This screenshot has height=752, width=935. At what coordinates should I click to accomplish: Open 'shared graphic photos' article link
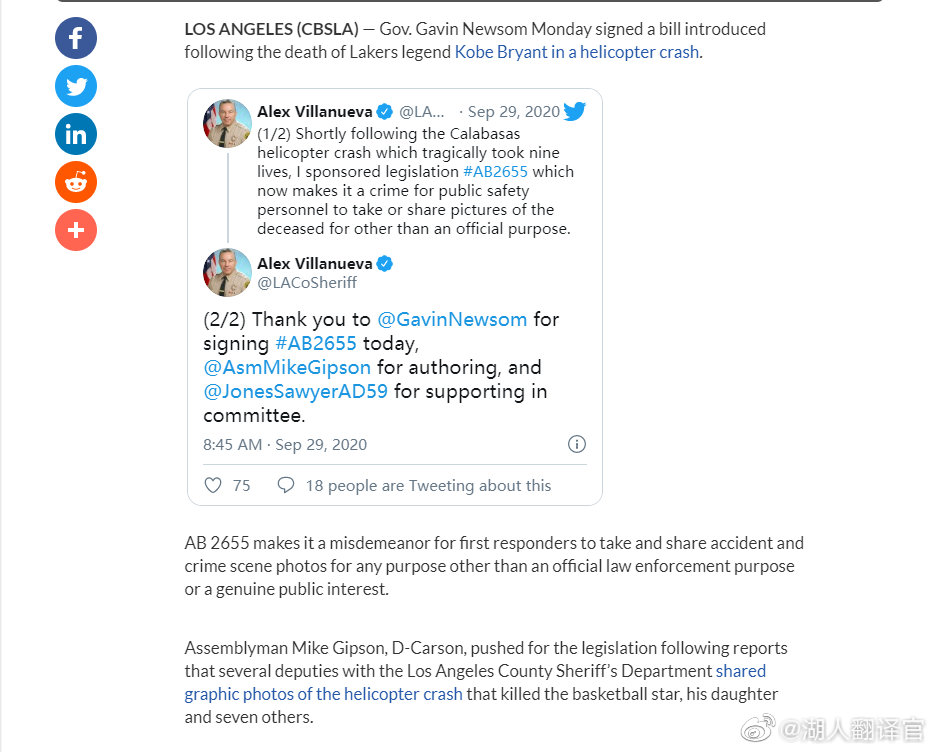pos(475,682)
